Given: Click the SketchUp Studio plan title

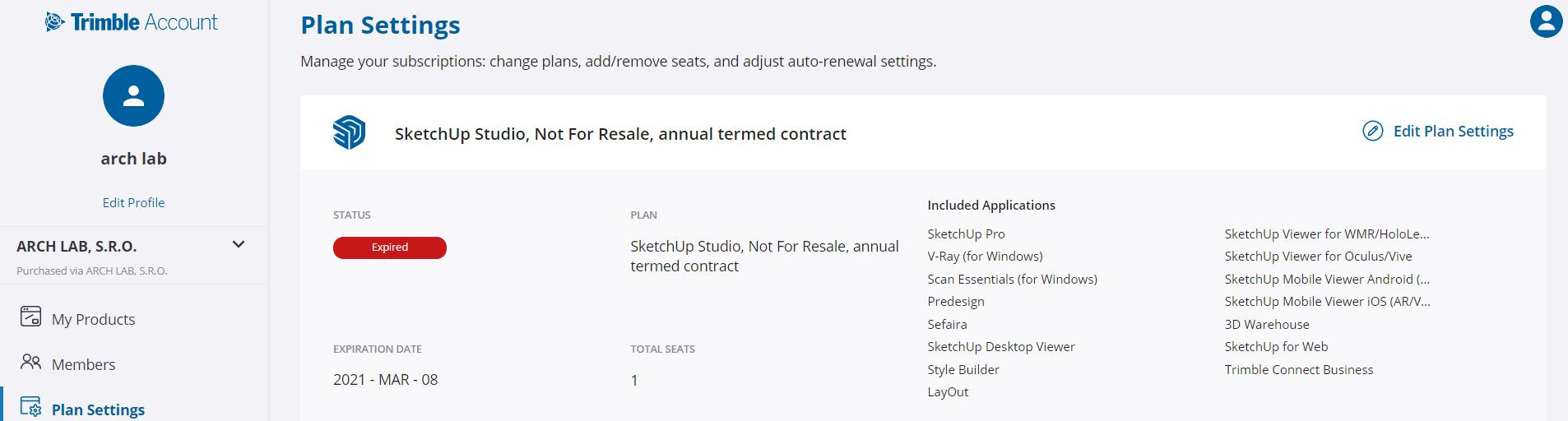Looking at the screenshot, I should [x=620, y=134].
